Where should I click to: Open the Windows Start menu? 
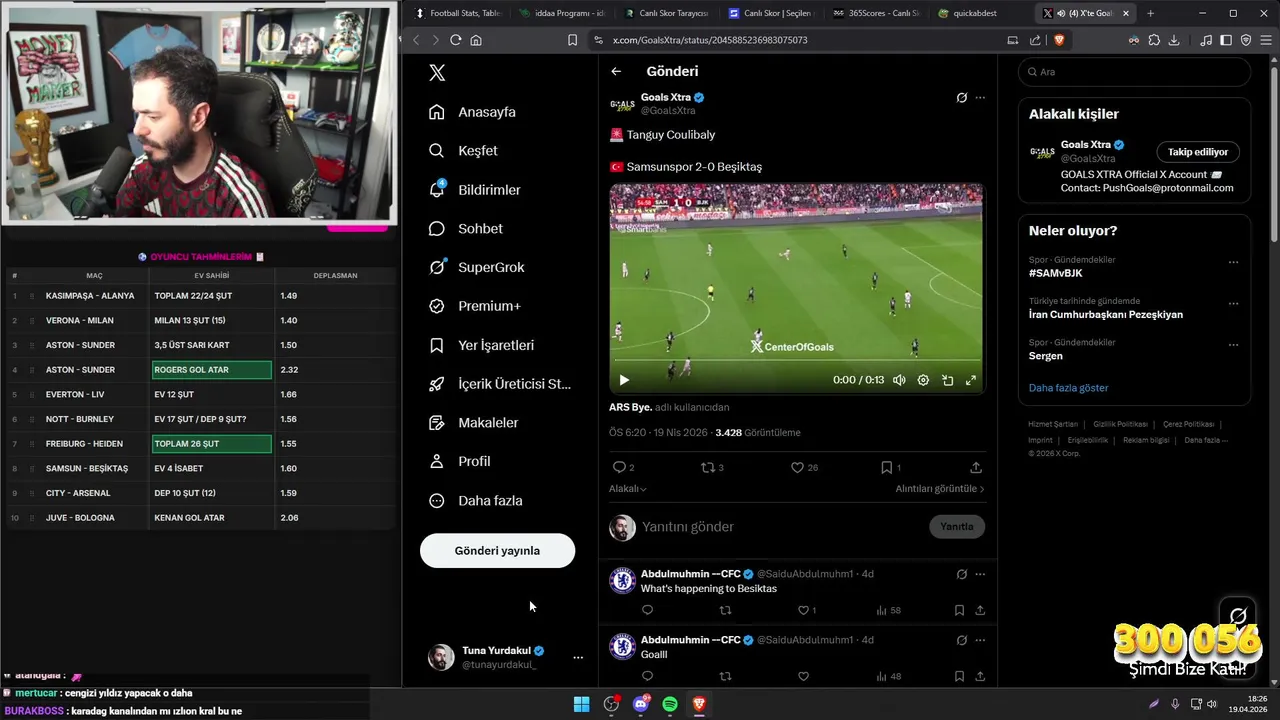581,704
